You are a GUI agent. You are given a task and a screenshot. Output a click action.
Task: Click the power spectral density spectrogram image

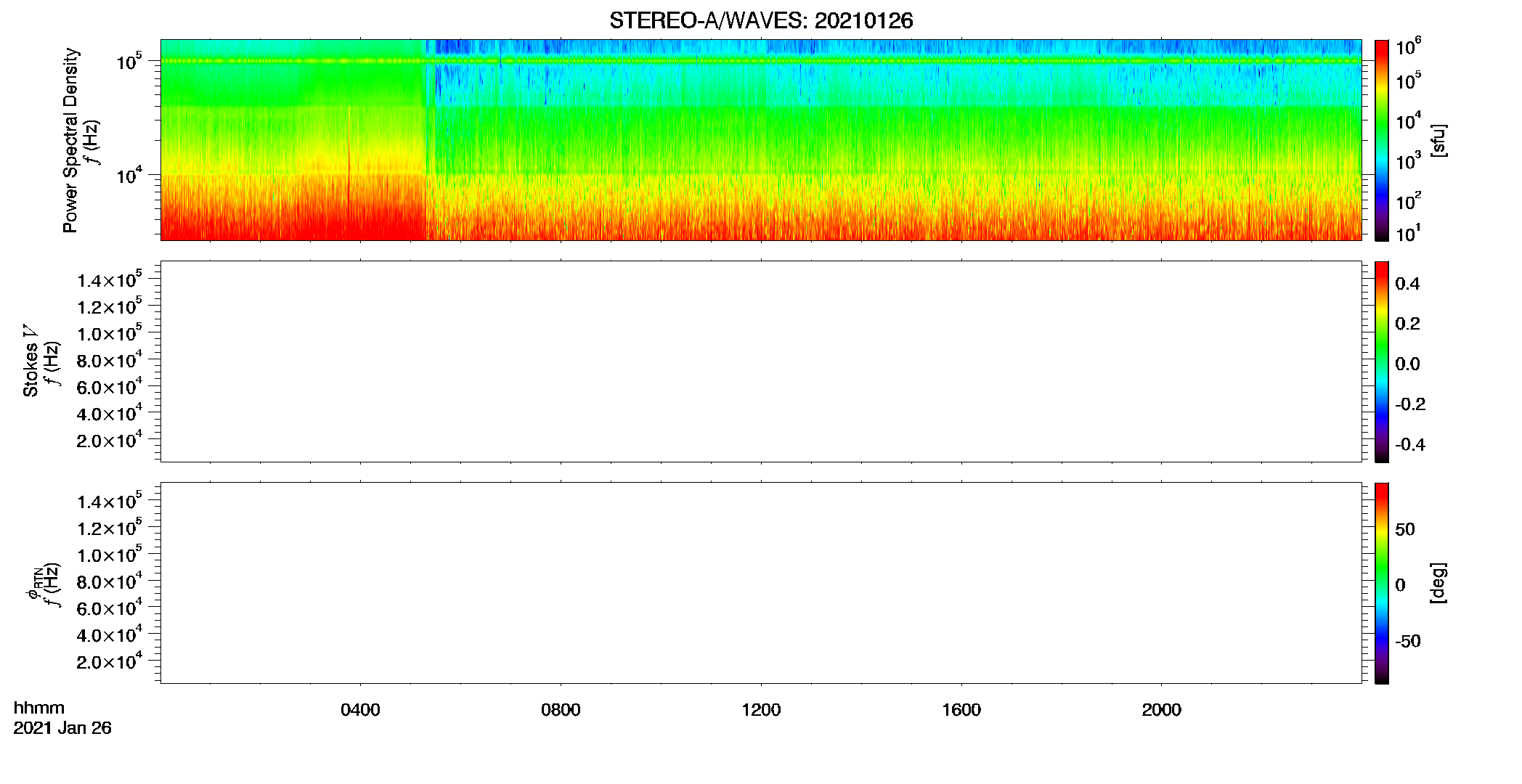tap(761, 139)
